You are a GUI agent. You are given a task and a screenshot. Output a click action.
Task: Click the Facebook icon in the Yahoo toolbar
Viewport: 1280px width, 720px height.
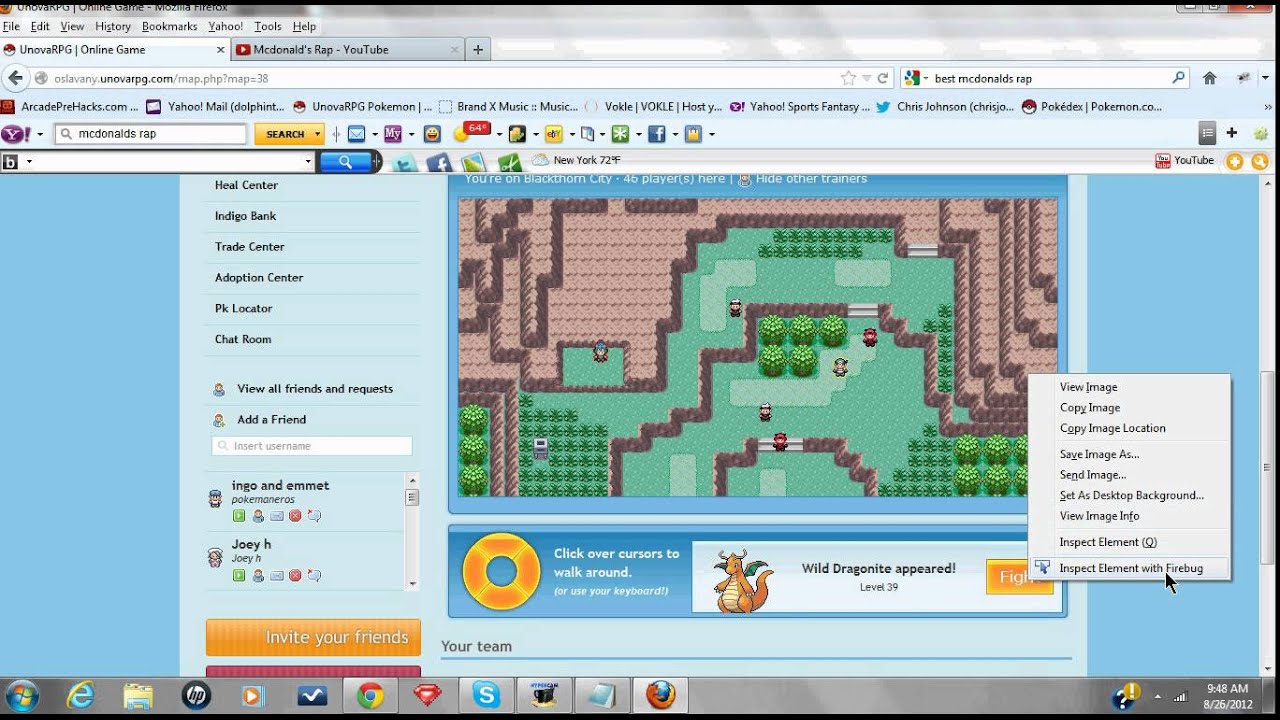(657, 133)
